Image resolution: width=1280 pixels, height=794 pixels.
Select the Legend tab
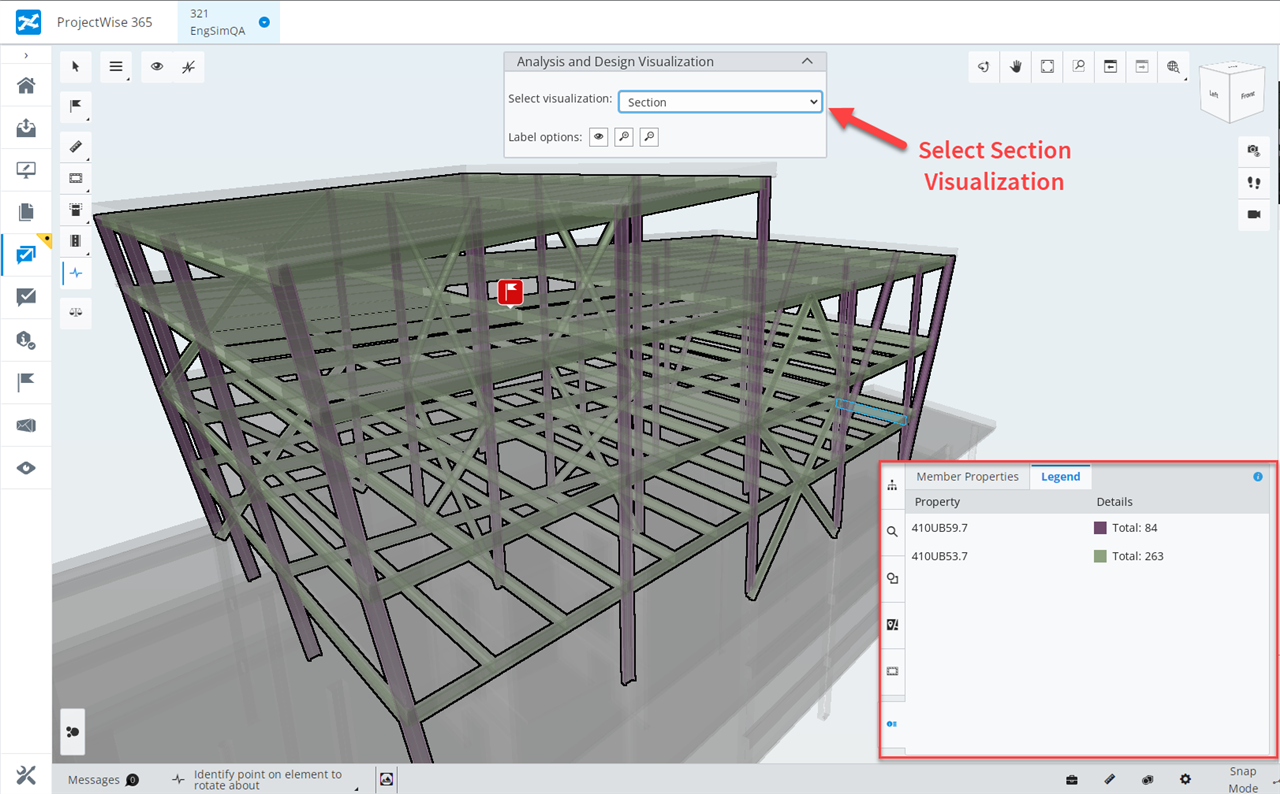point(1060,477)
